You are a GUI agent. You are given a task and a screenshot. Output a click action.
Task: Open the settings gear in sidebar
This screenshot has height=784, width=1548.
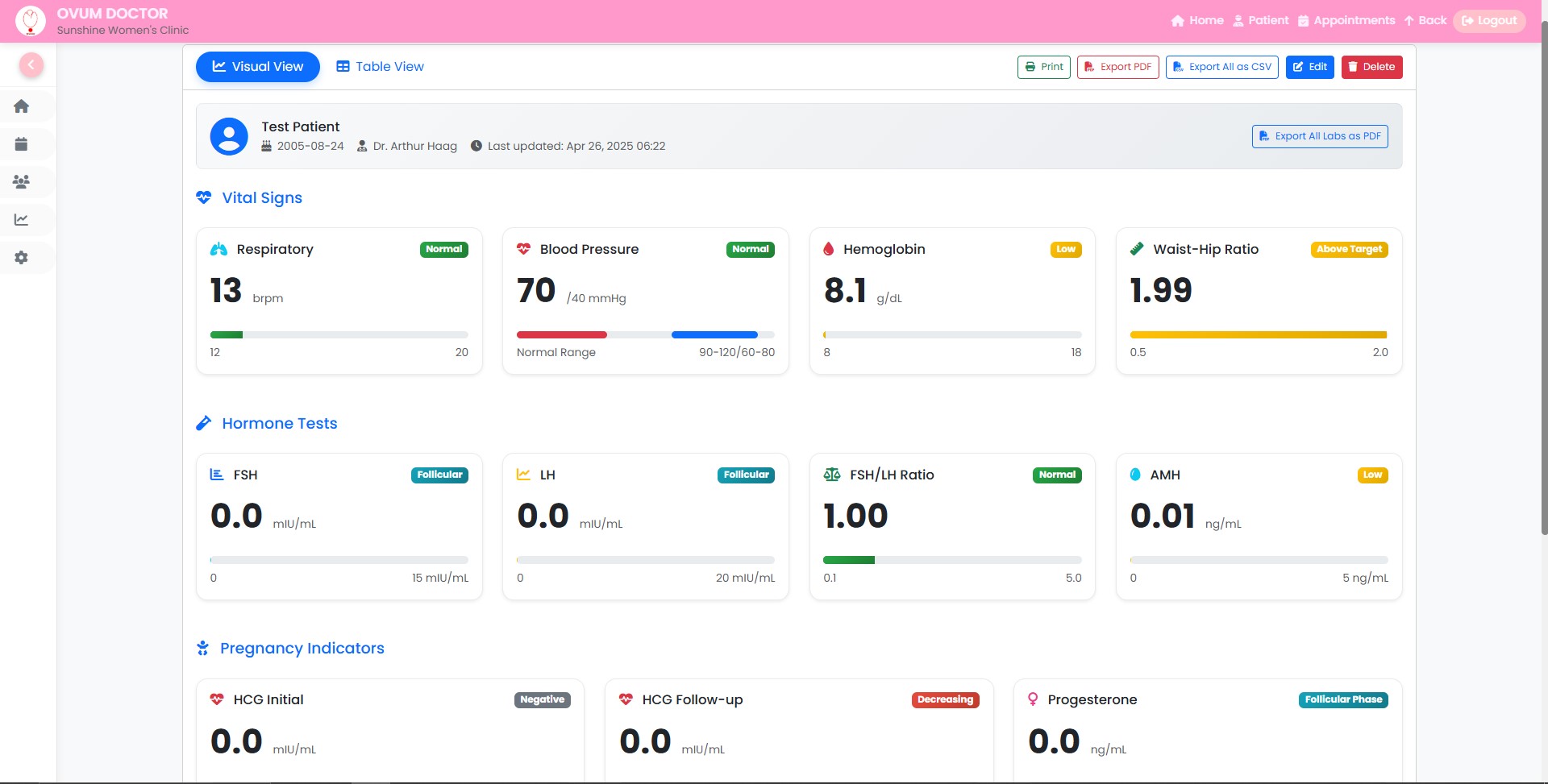(x=21, y=258)
